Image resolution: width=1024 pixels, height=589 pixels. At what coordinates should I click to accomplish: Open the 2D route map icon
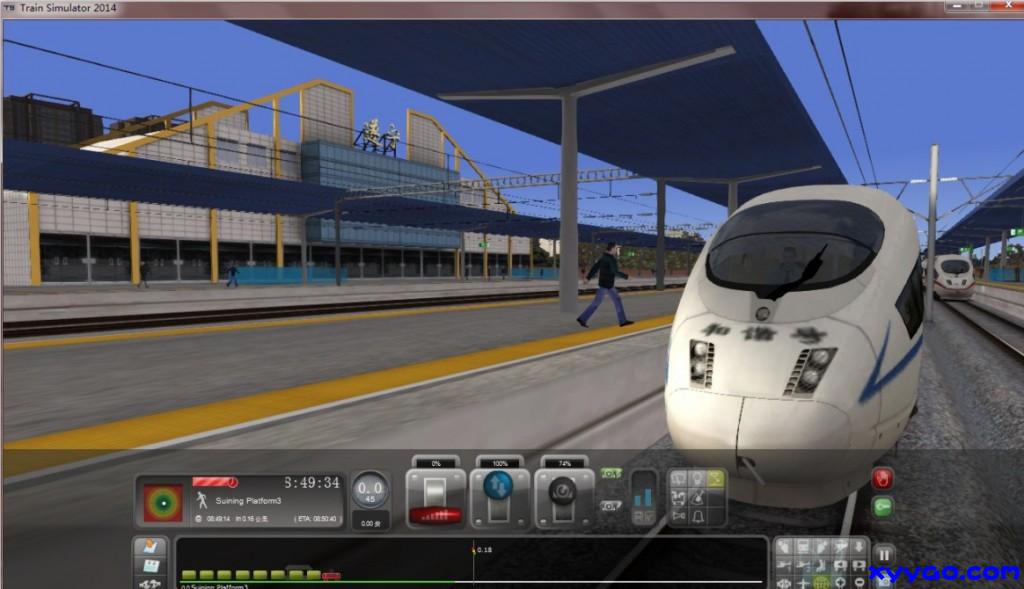150,566
